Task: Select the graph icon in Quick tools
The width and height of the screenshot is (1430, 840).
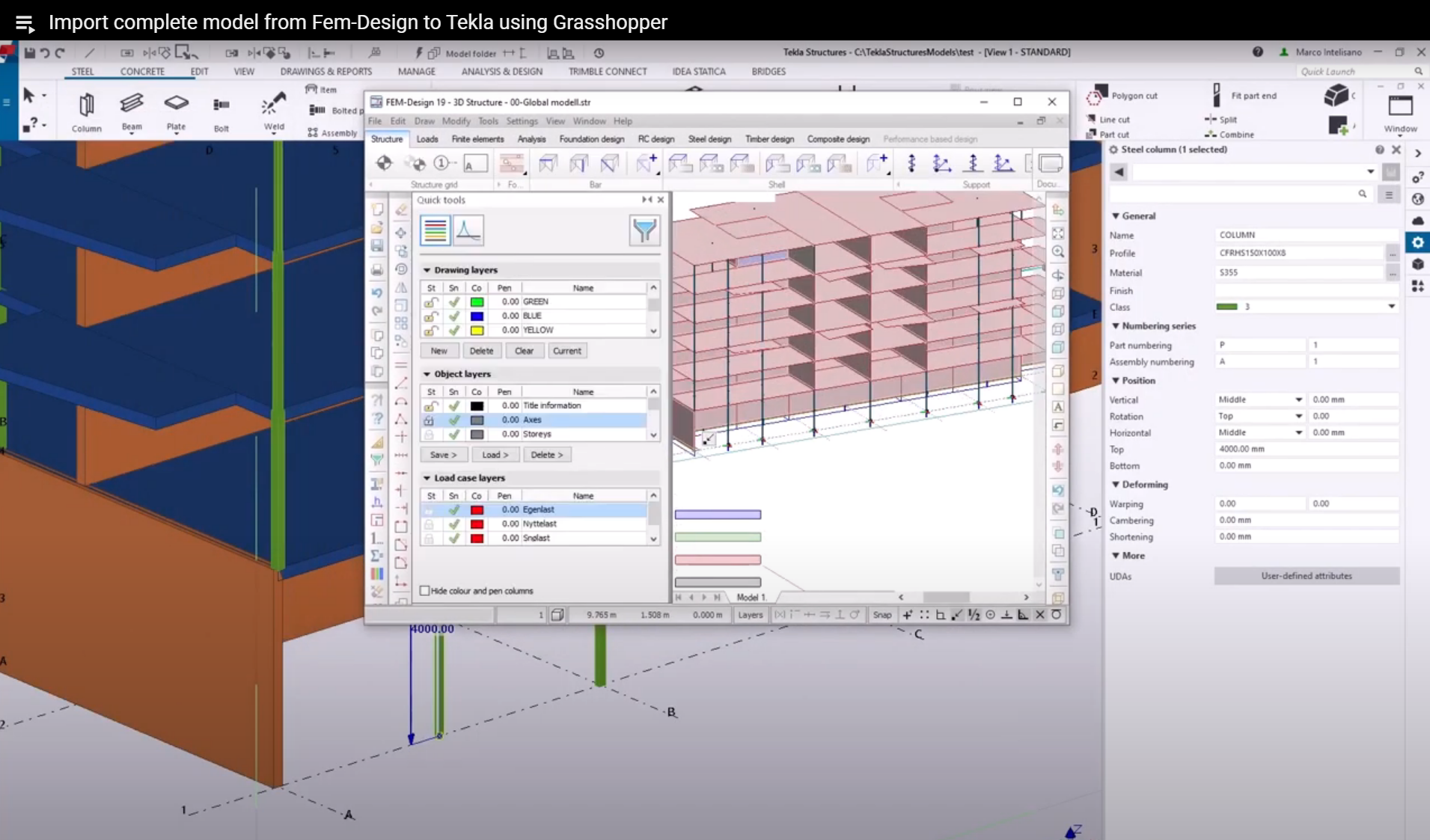Action: [x=468, y=230]
